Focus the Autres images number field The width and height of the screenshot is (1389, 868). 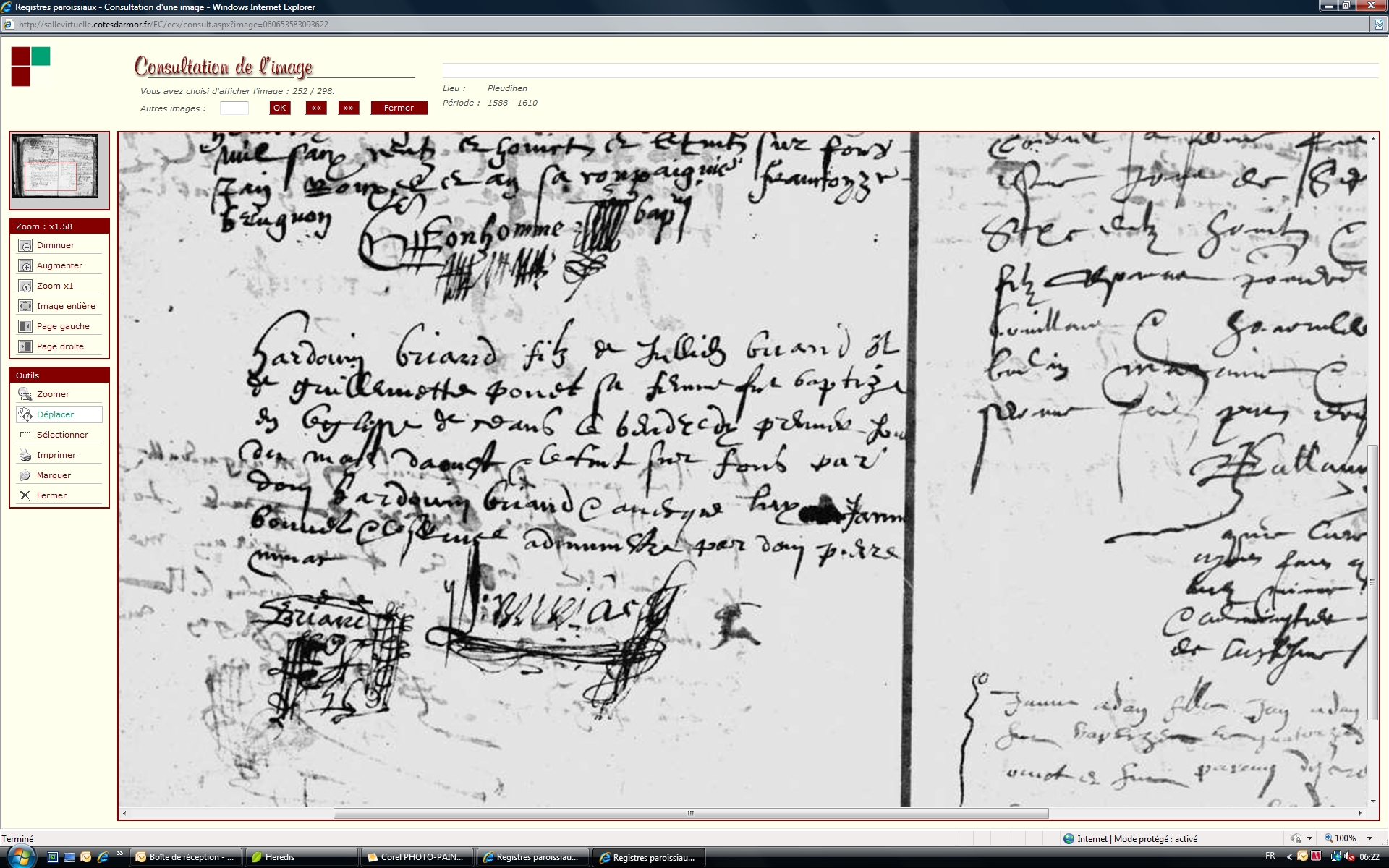234,109
